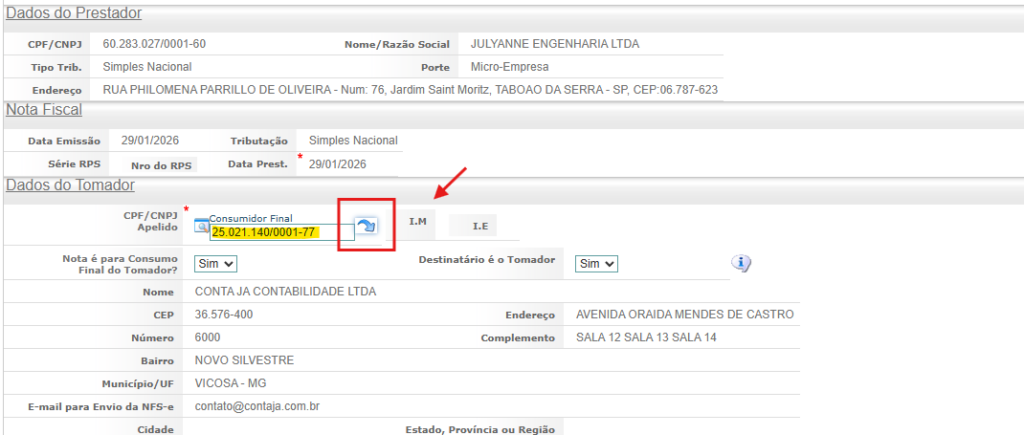
Task: Click the blue information icon
Action: (x=741, y=263)
